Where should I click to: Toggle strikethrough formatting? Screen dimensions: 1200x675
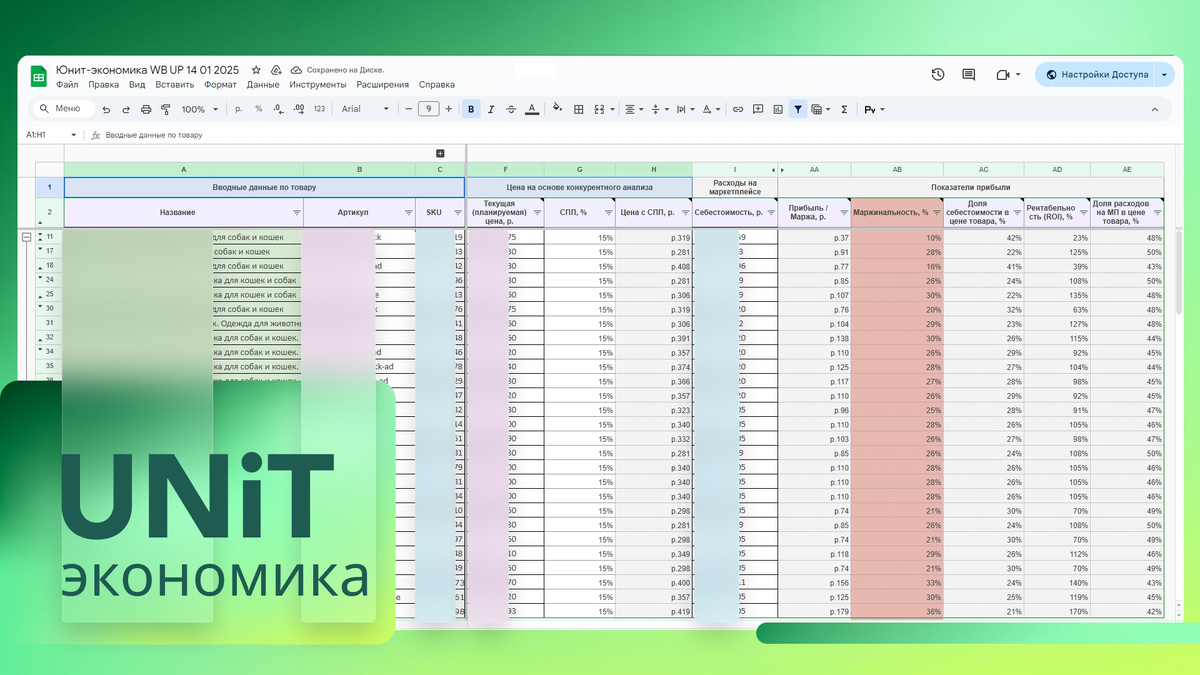tap(511, 109)
